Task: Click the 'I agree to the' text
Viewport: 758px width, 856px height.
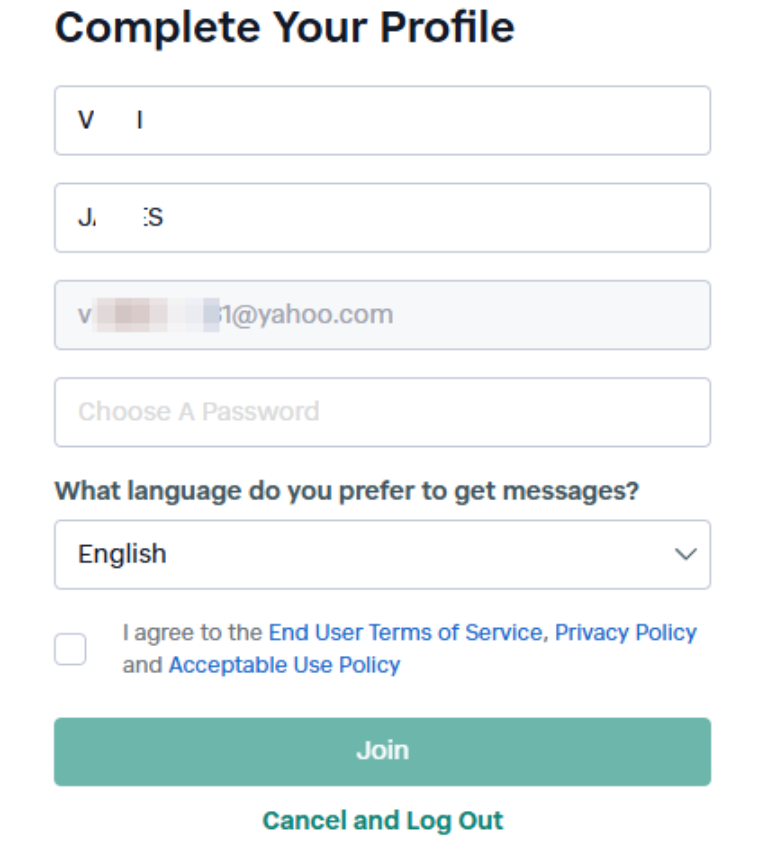Action: coord(193,632)
